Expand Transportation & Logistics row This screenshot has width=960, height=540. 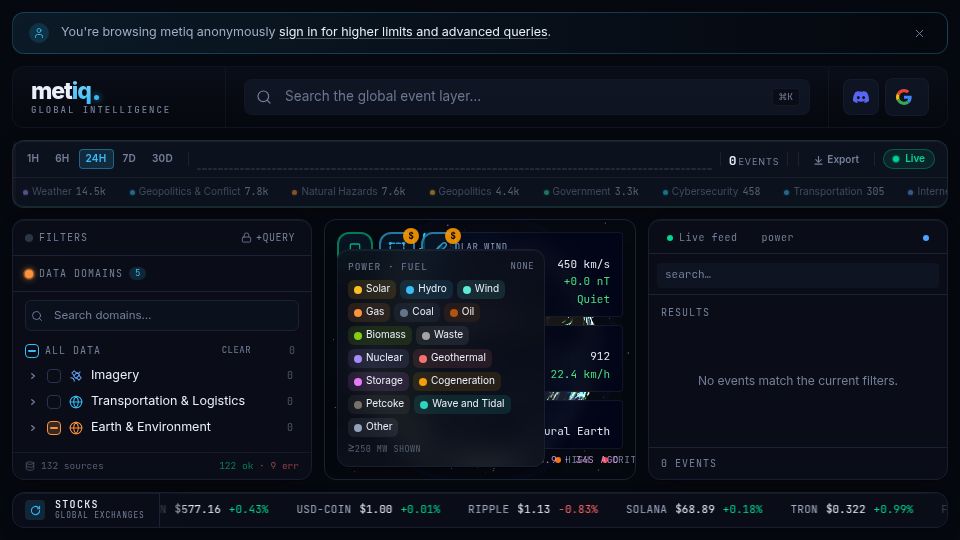33,402
